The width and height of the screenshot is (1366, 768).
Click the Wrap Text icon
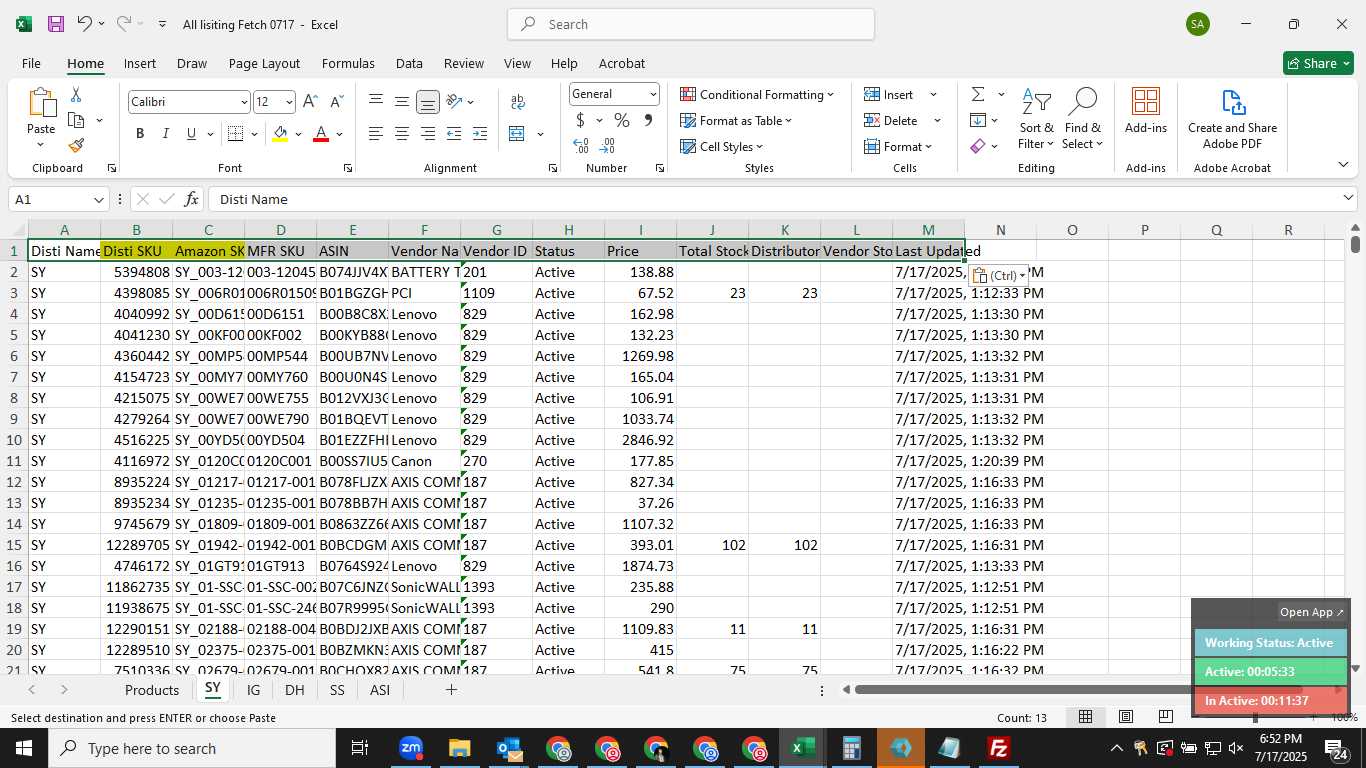tap(518, 102)
